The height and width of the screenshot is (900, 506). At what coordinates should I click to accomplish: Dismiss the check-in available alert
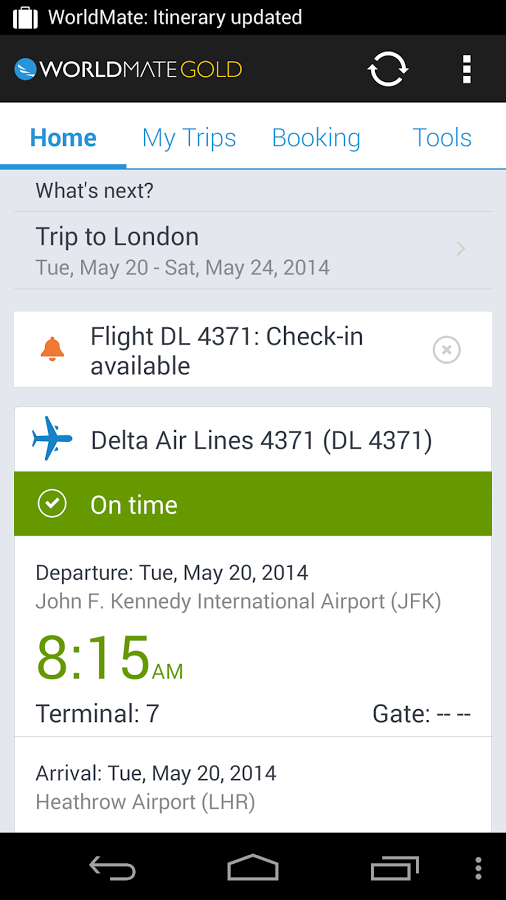click(x=447, y=350)
